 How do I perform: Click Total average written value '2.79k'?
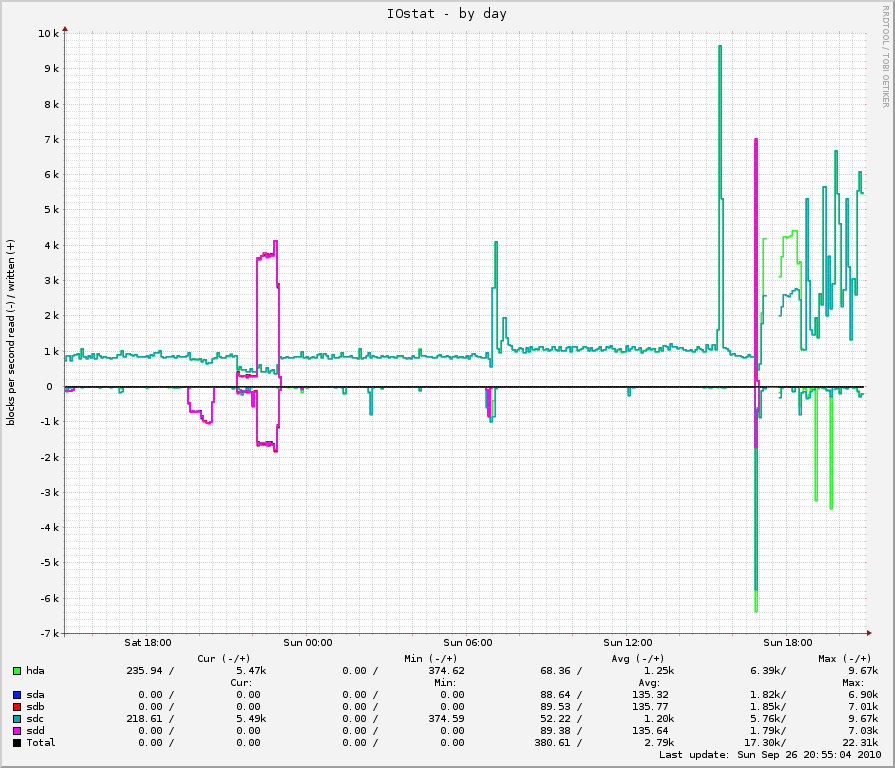pyautogui.click(x=659, y=743)
